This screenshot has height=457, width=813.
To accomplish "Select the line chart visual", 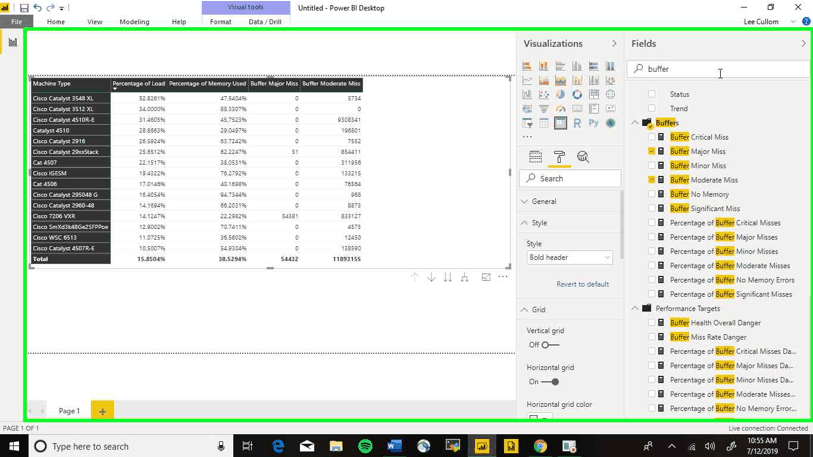I will tap(527, 80).
